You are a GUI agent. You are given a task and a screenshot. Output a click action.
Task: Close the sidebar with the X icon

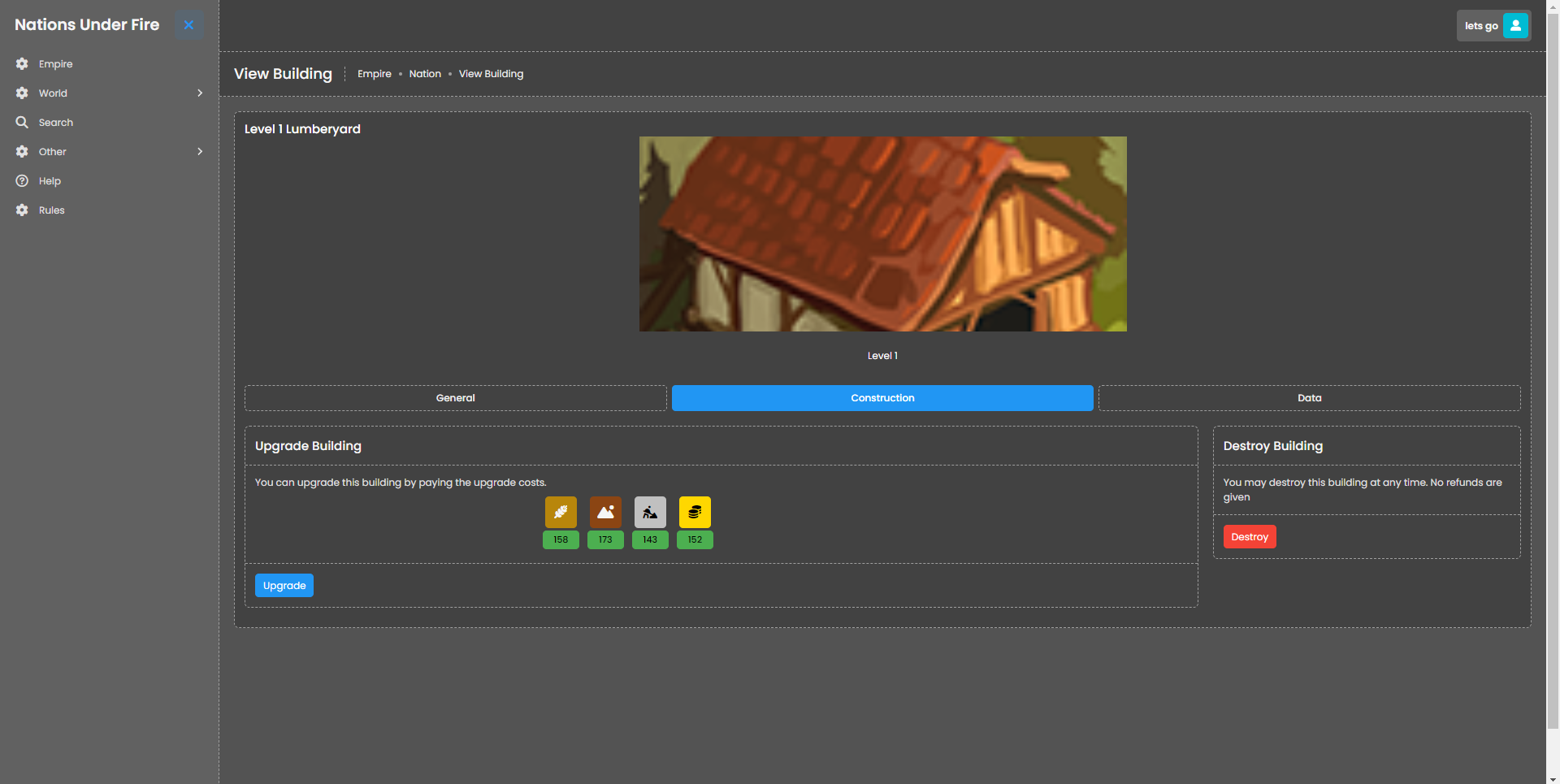[188, 24]
